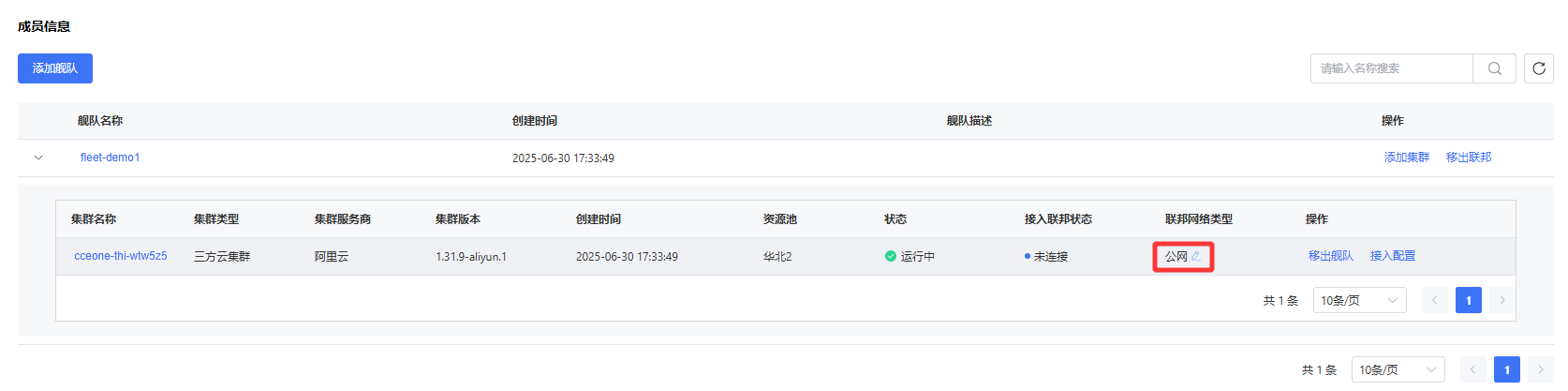Go to next page in outer pagination

(x=1541, y=369)
